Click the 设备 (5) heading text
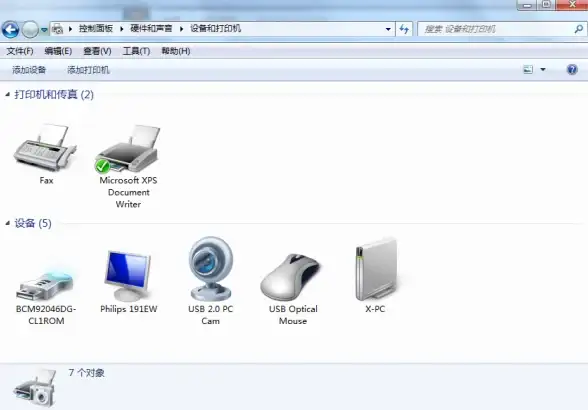Image resolution: width=588 pixels, height=410 pixels. pyautogui.click(x=33, y=223)
